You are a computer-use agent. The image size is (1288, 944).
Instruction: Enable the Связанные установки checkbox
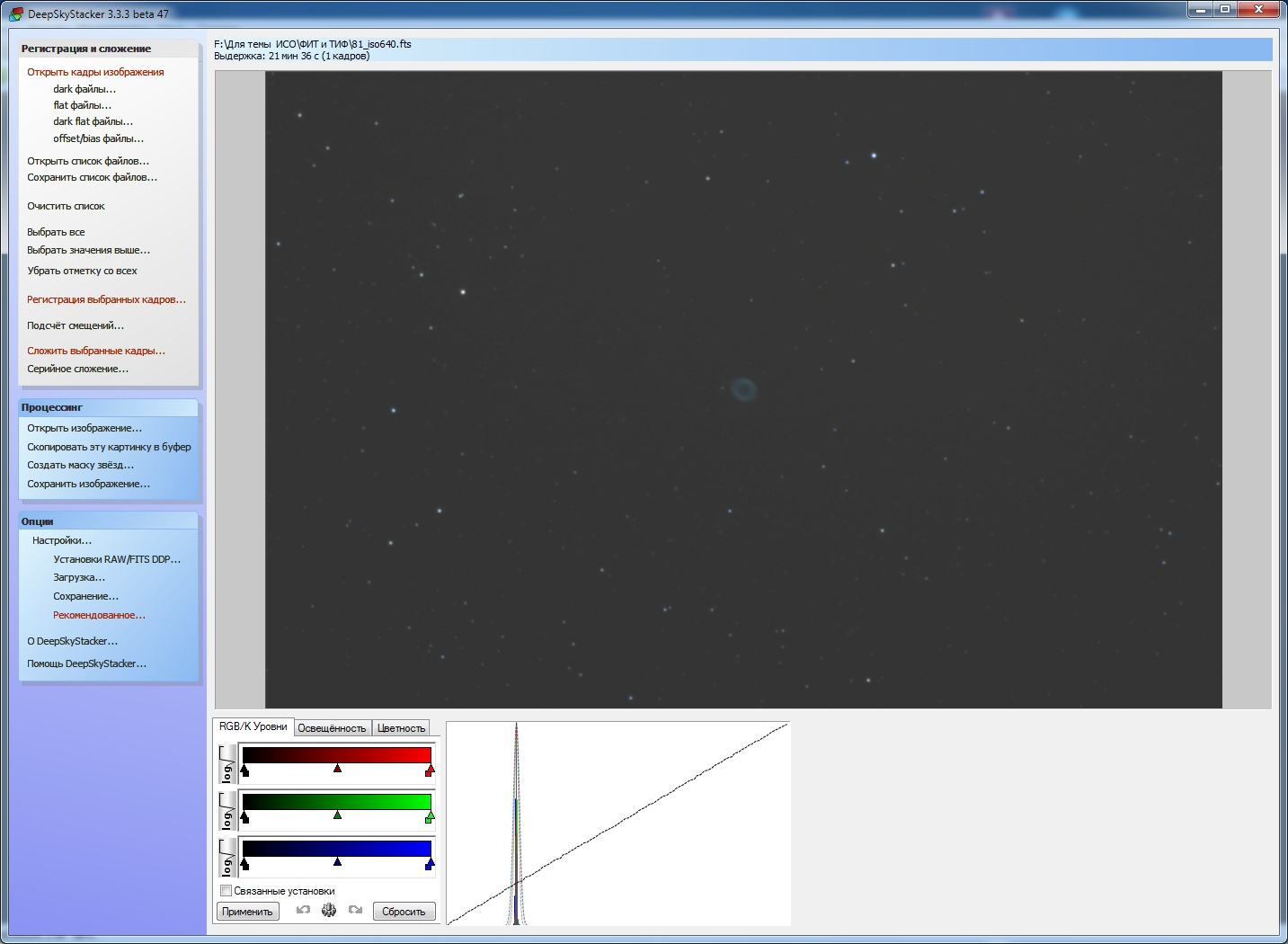227,891
